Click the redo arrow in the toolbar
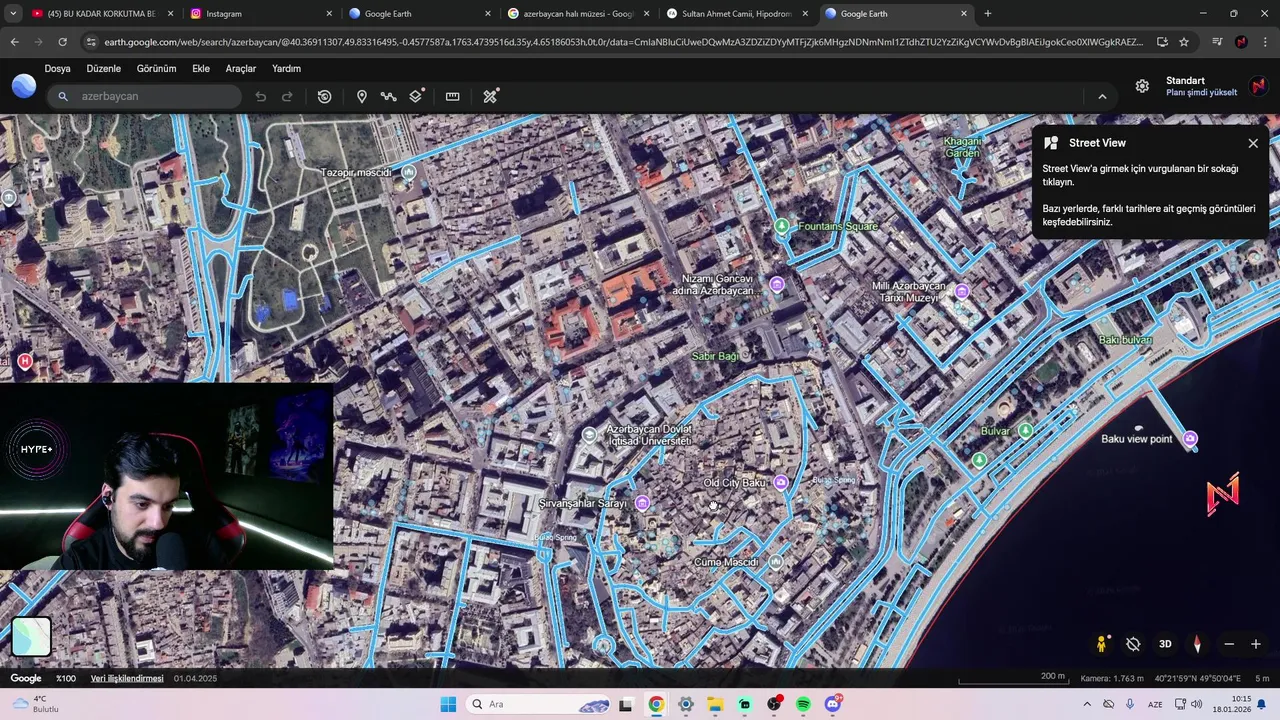Viewport: 1280px width, 720px height. click(x=287, y=96)
